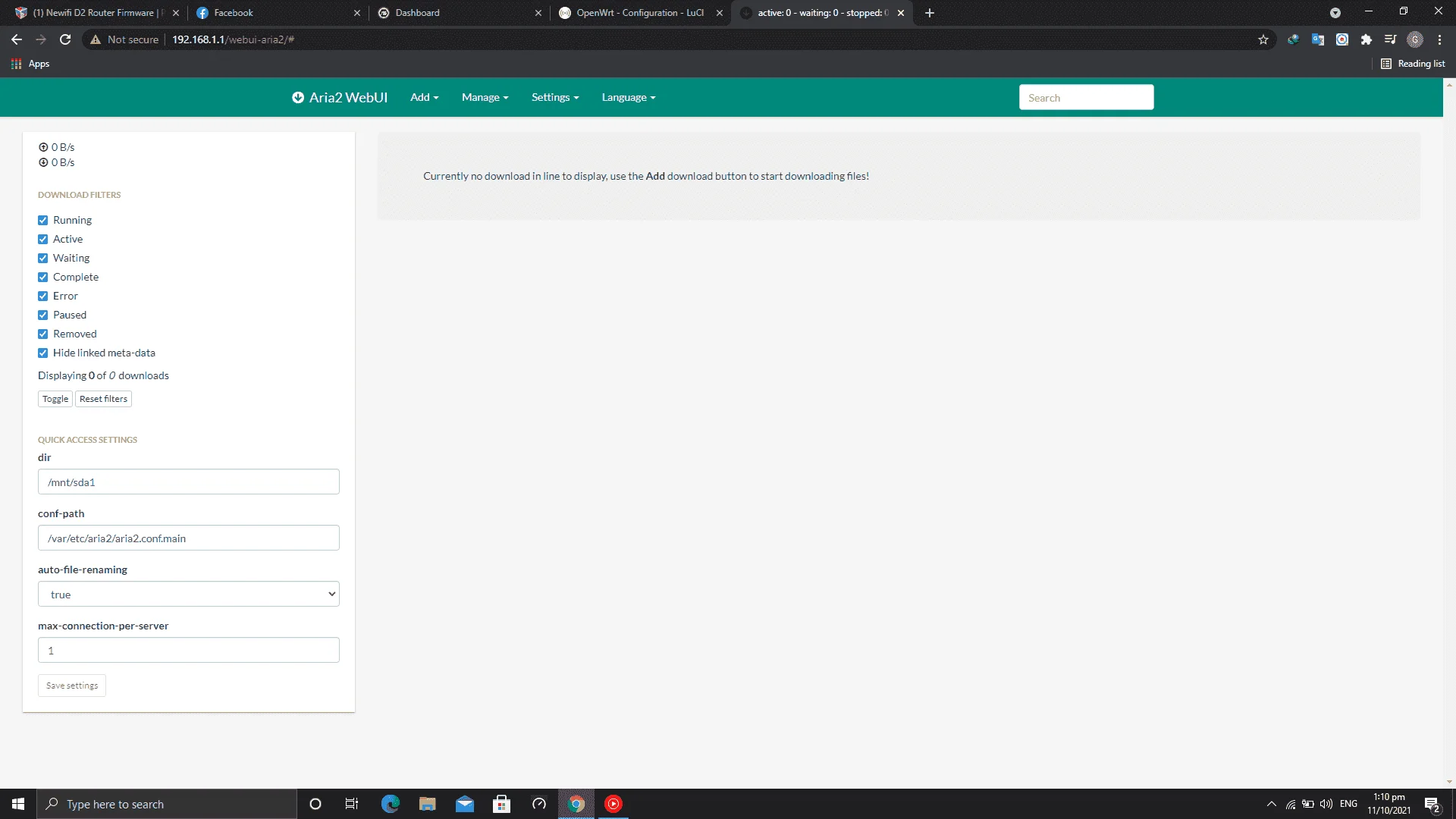This screenshot has height=819, width=1456.
Task: Click the Toggle filters button
Action: click(x=55, y=399)
